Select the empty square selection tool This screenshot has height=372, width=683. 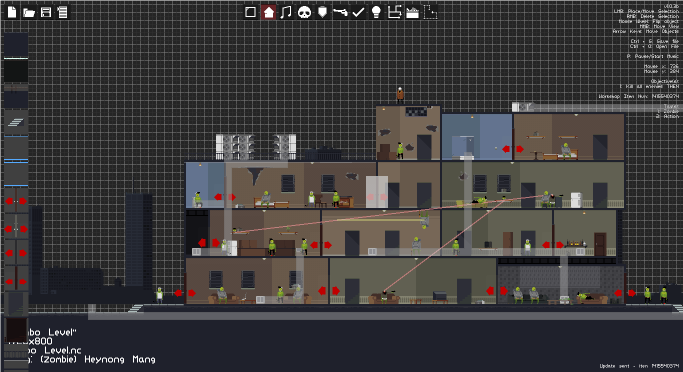coord(250,12)
